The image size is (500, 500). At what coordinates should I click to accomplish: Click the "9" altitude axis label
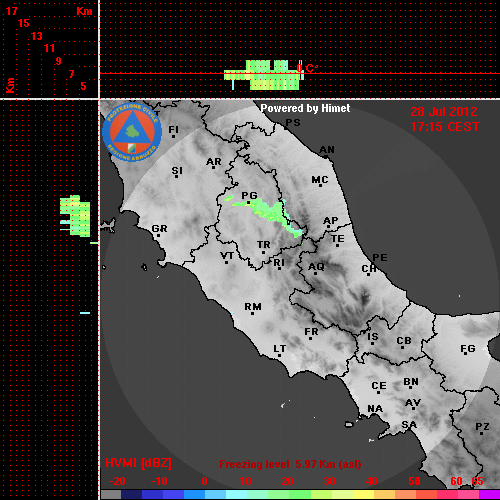pyautogui.click(x=59, y=61)
